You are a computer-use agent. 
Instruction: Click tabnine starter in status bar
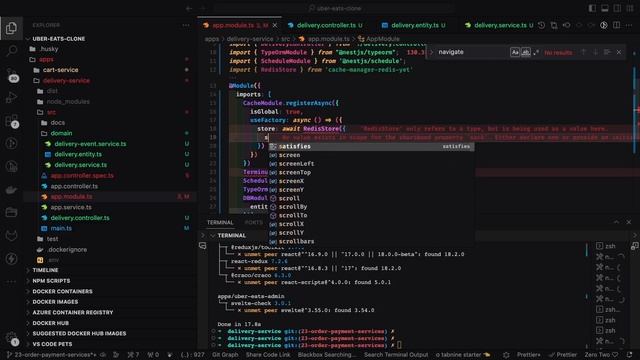(x=463, y=355)
